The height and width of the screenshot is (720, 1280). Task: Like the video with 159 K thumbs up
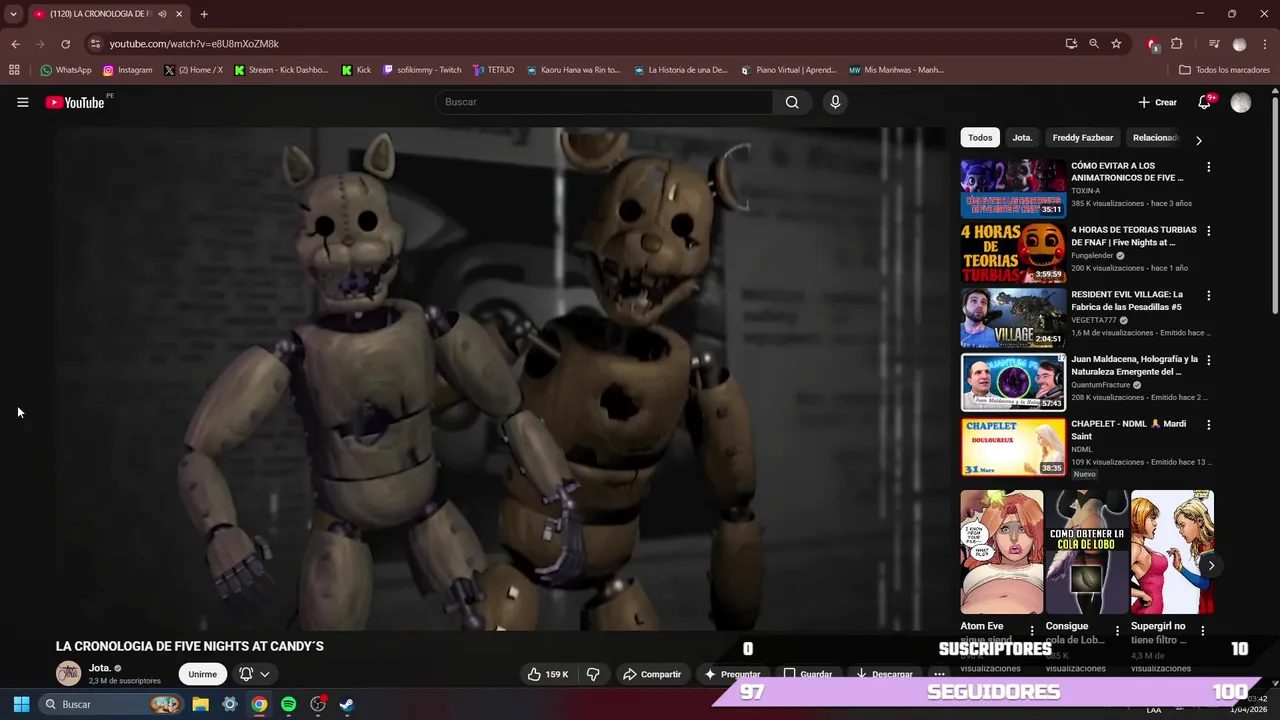click(x=548, y=674)
